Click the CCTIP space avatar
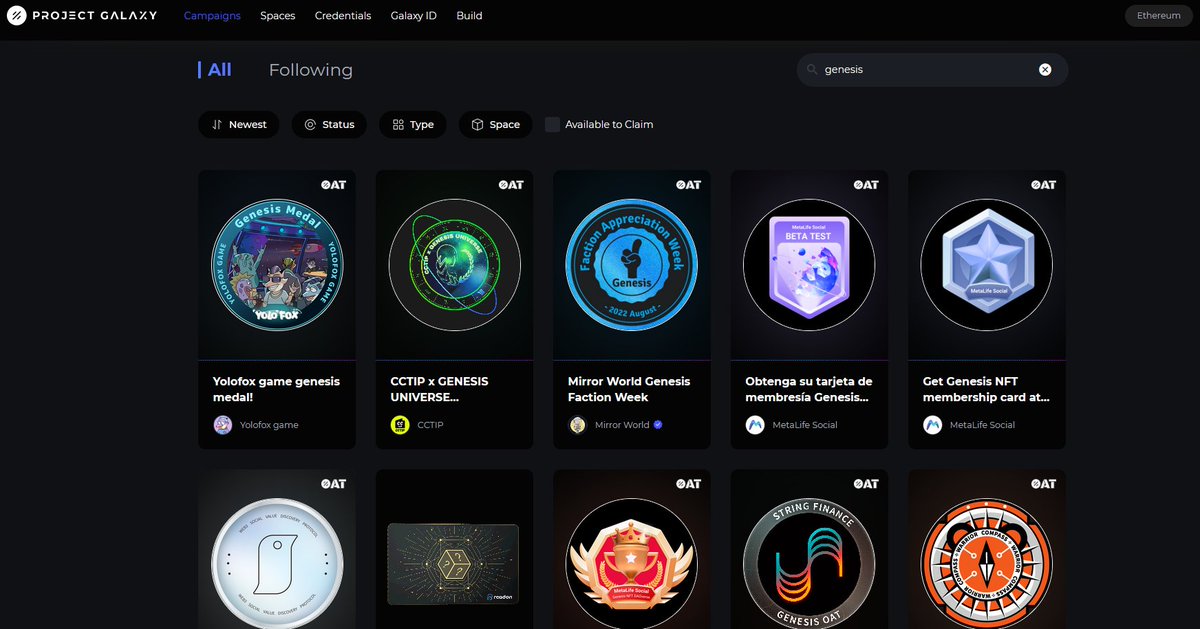Viewport: 1200px width, 629px height. (400, 425)
